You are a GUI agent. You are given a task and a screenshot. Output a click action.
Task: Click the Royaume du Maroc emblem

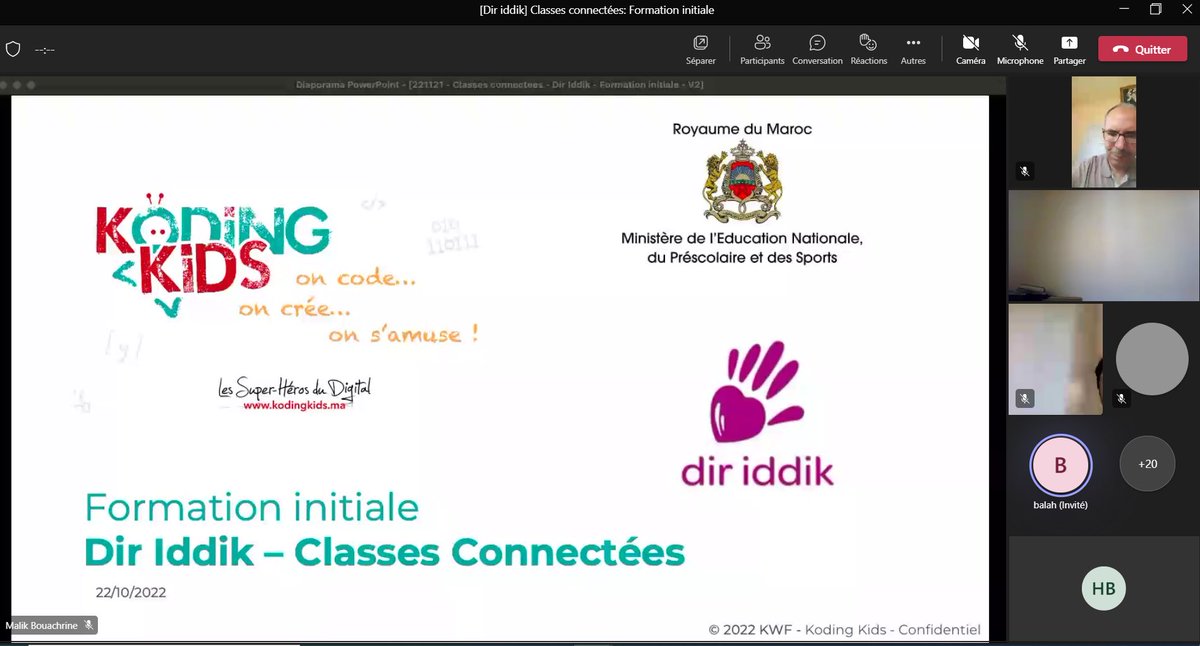(741, 181)
